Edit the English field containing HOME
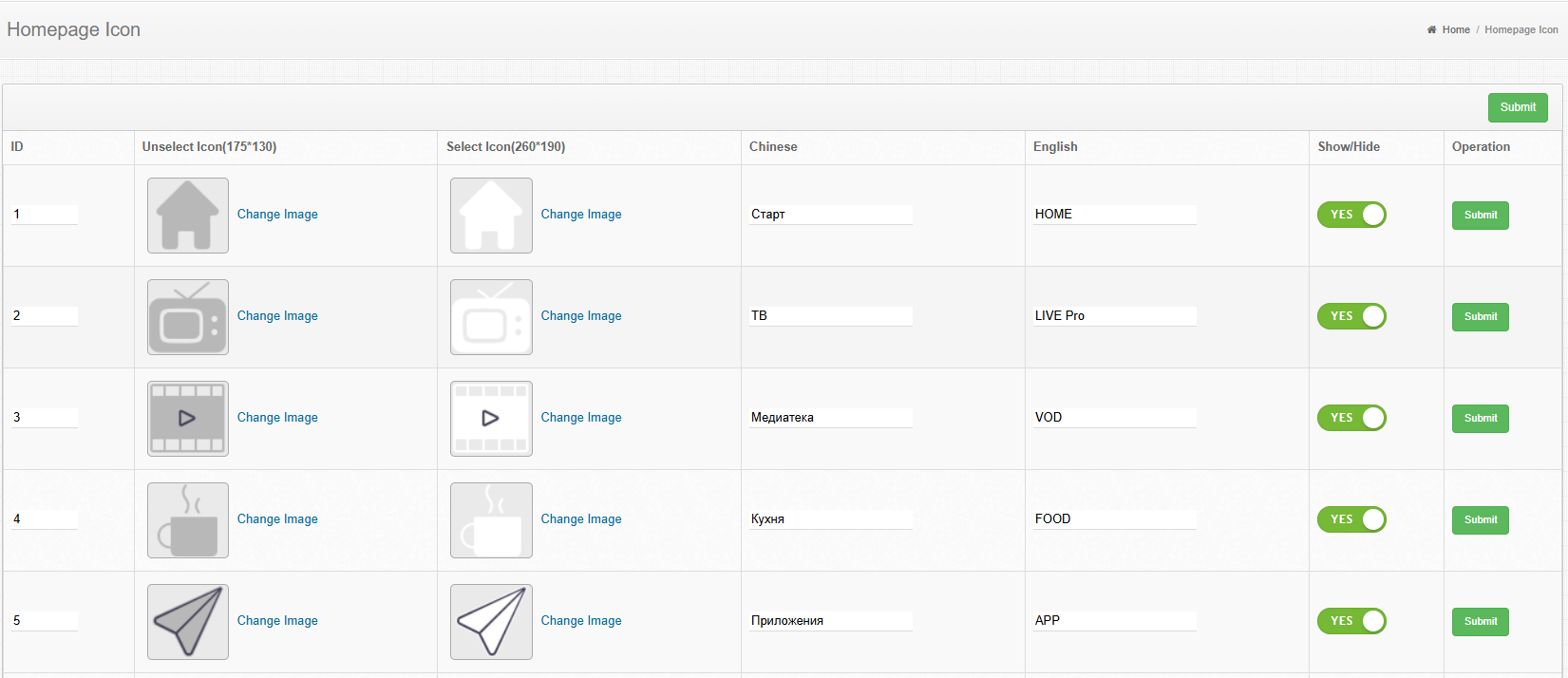 (x=1114, y=215)
